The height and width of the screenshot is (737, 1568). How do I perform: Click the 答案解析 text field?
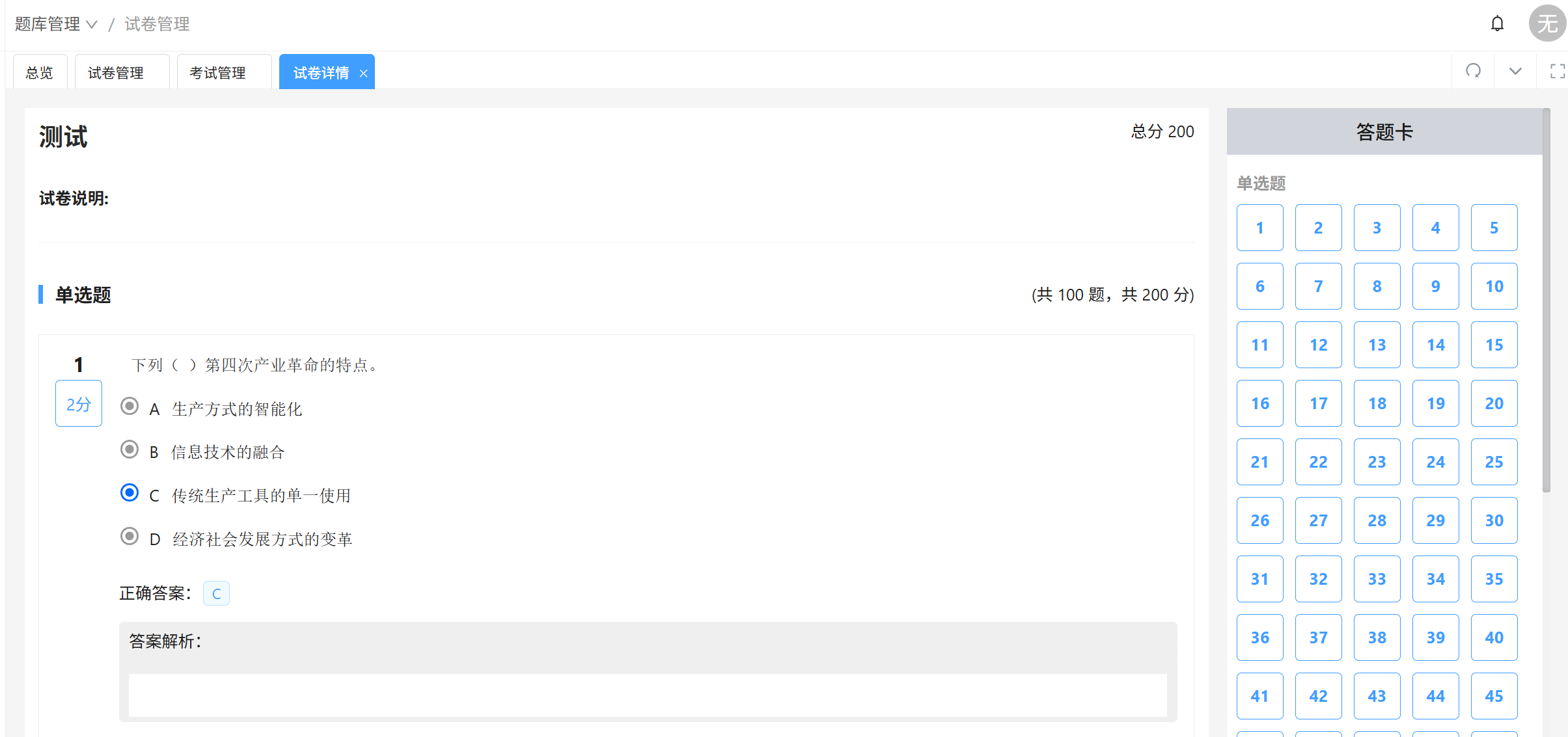click(x=647, y=695)
